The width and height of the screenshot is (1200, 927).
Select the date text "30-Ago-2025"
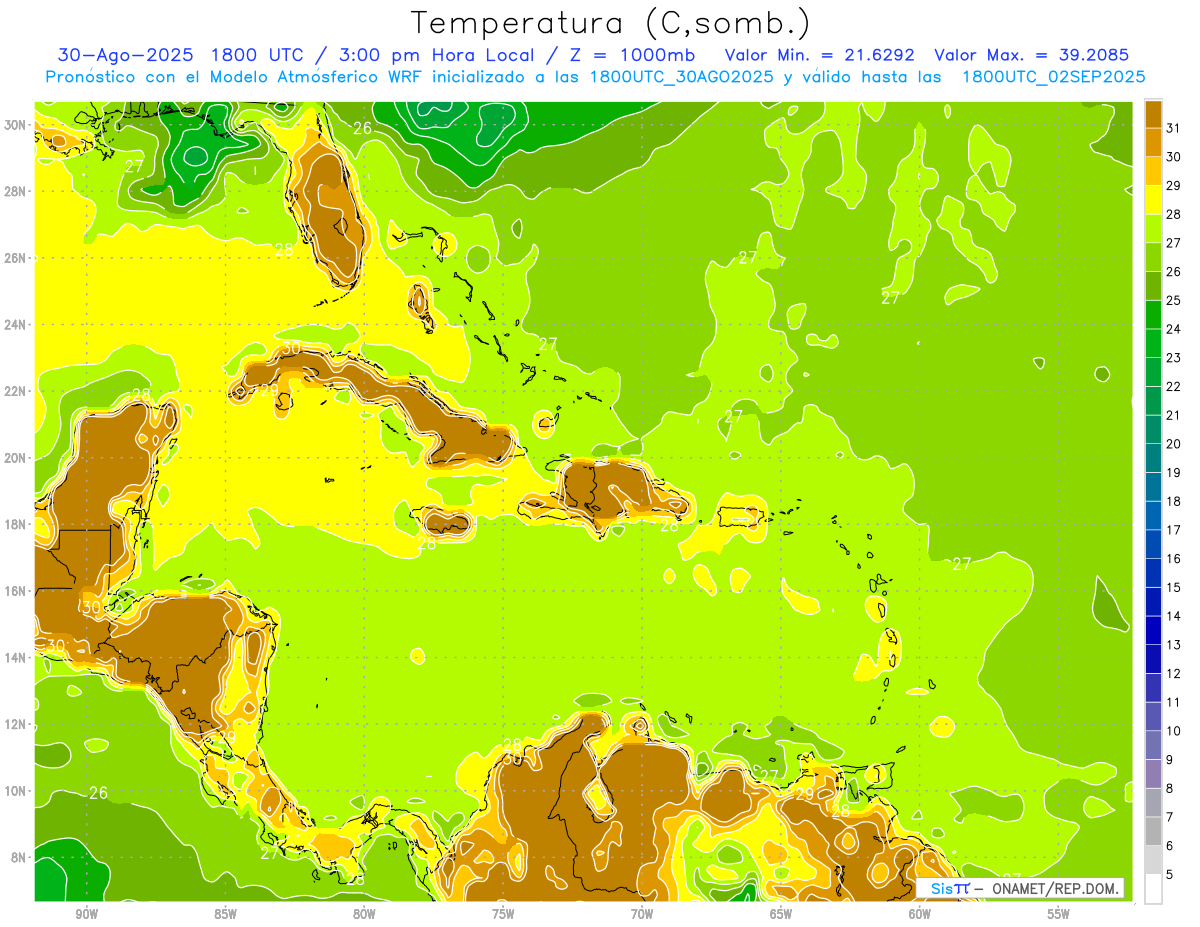[125, 55]
